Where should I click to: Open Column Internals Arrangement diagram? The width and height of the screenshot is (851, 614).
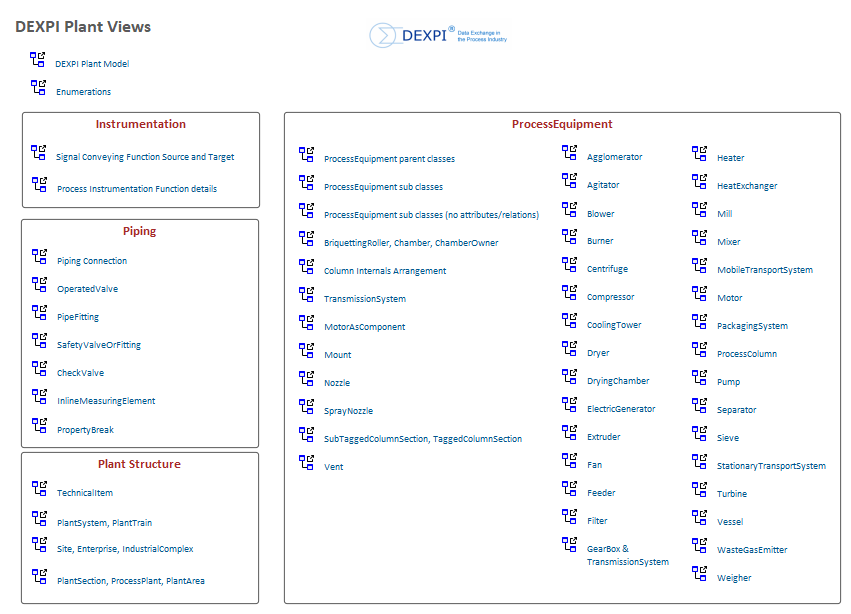[x=385, y=271]
